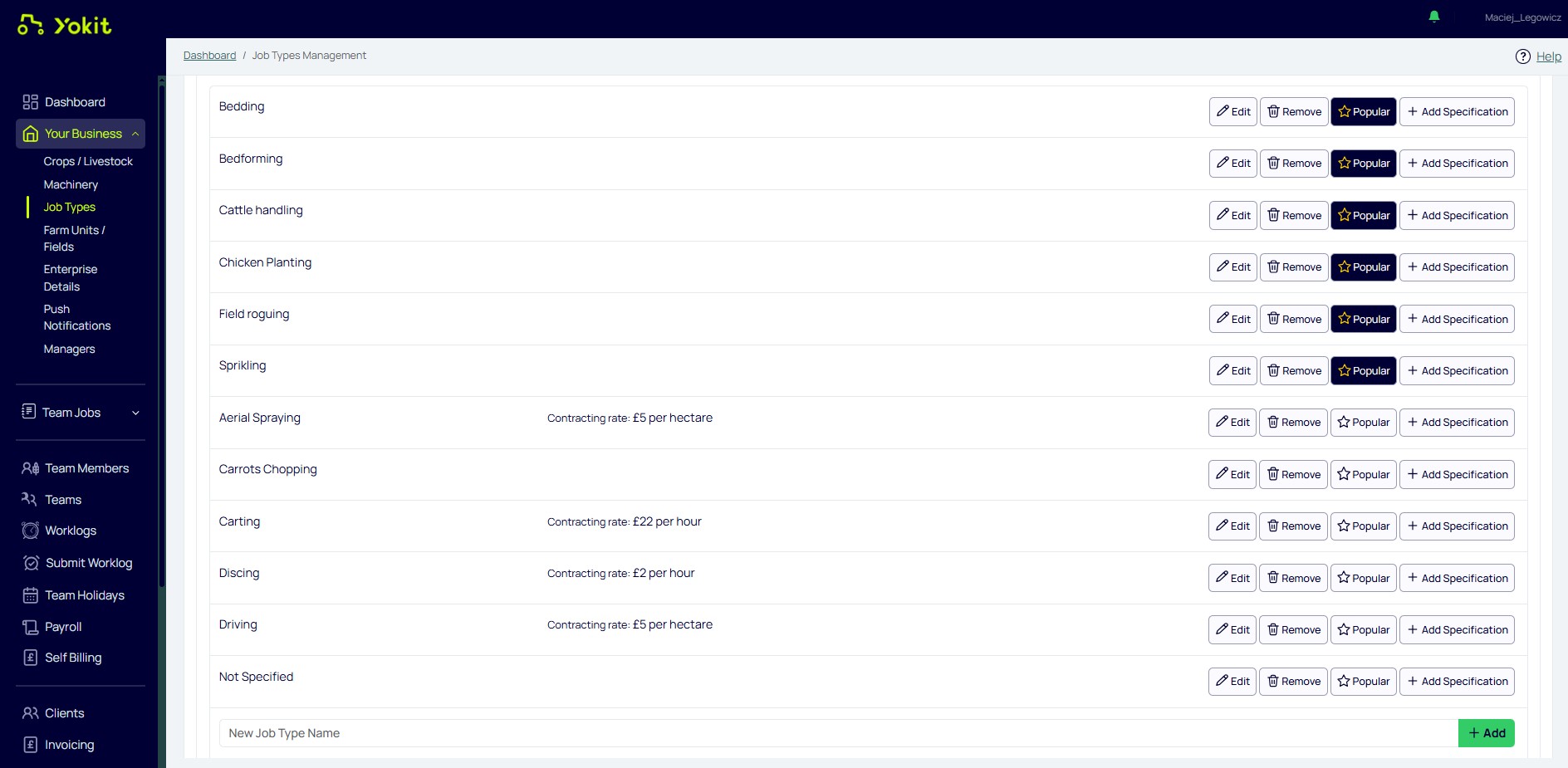
Task: Click the Yokit logo
Action: tap(65, 26)
